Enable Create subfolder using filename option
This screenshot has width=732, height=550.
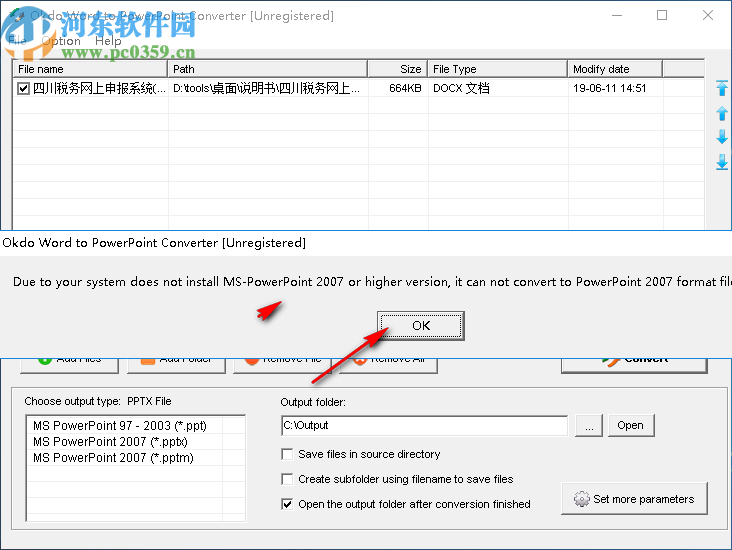coord(287,479)
